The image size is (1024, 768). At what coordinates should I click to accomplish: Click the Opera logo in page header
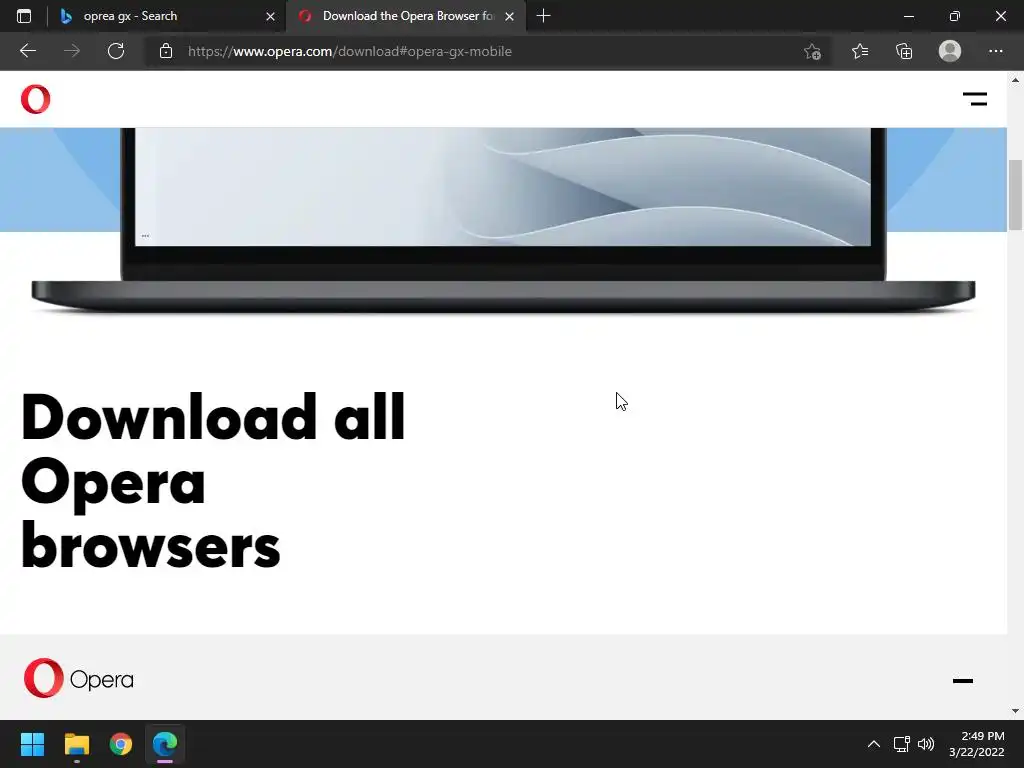(35, 99)
